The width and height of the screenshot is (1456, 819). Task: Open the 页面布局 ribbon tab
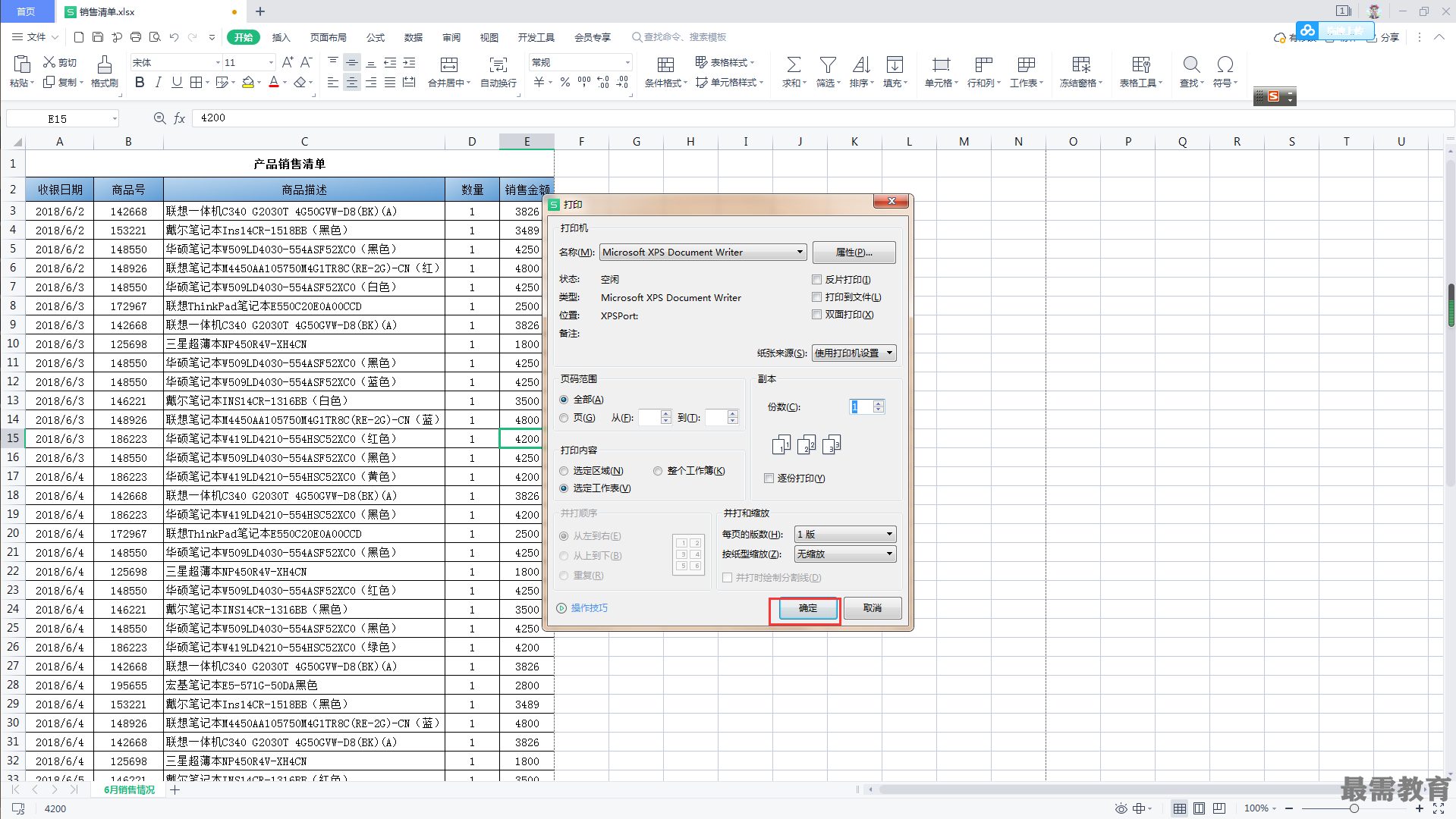(329, 37)
